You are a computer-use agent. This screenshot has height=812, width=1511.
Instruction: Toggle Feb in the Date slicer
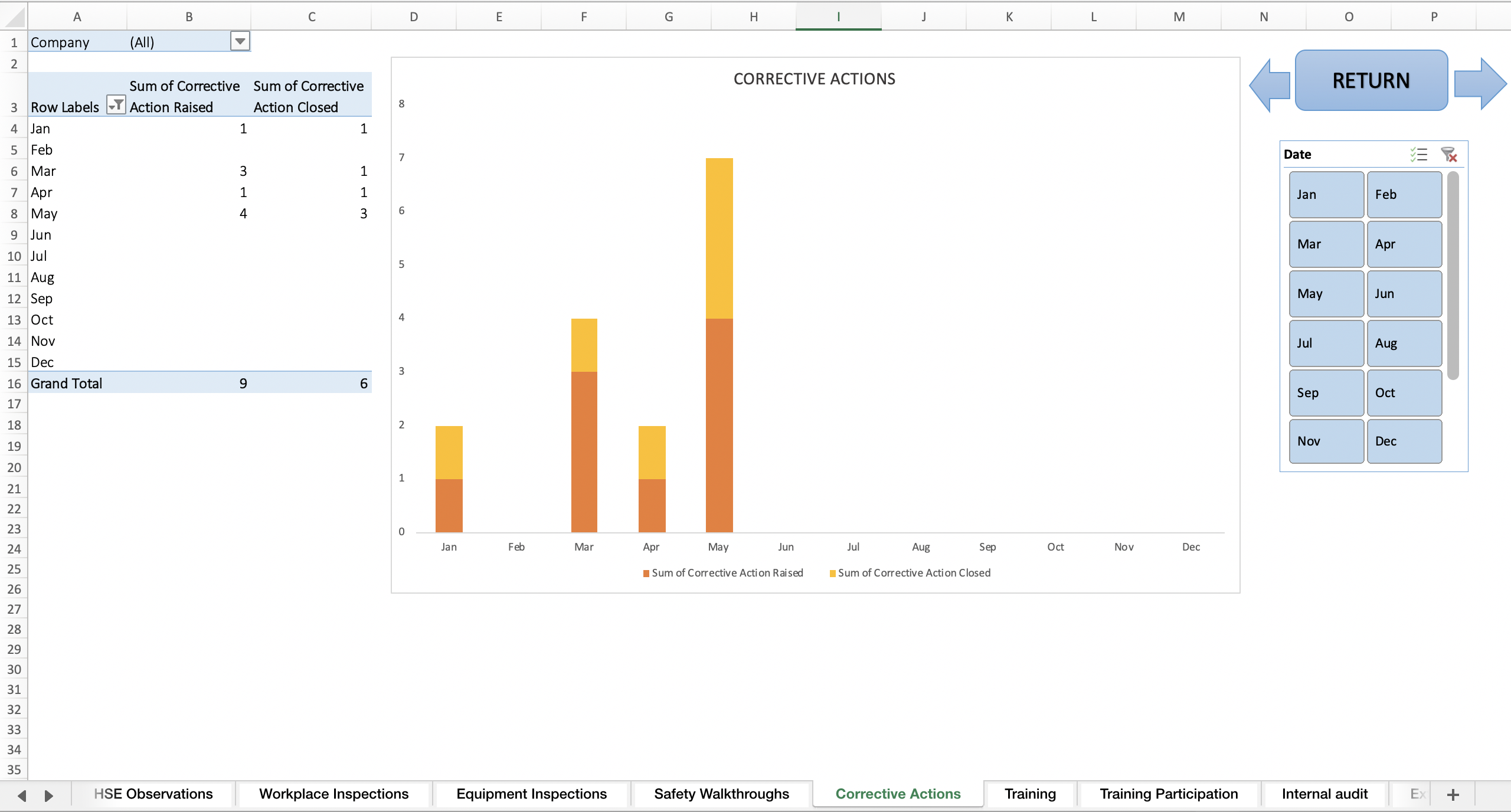1404,194
